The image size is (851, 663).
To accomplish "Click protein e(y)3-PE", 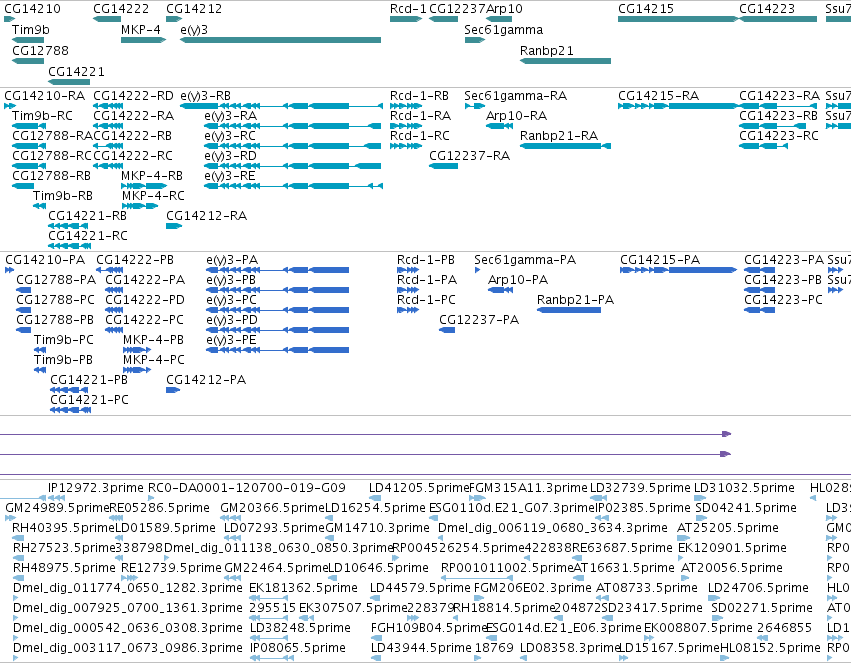I will click(x=277, y=350).
